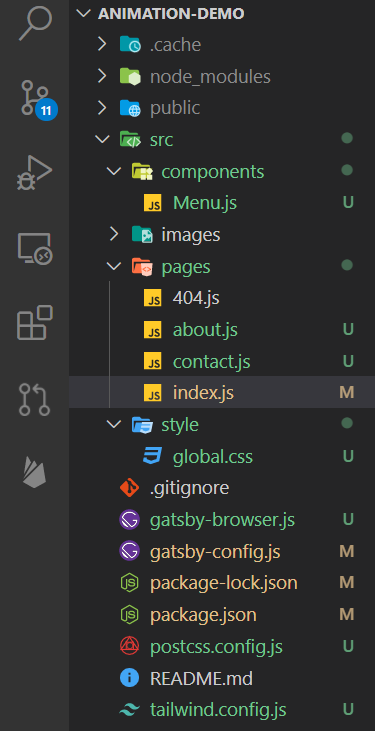
Task: Click the JS icon next to 404.js
Action: [153, 298]
